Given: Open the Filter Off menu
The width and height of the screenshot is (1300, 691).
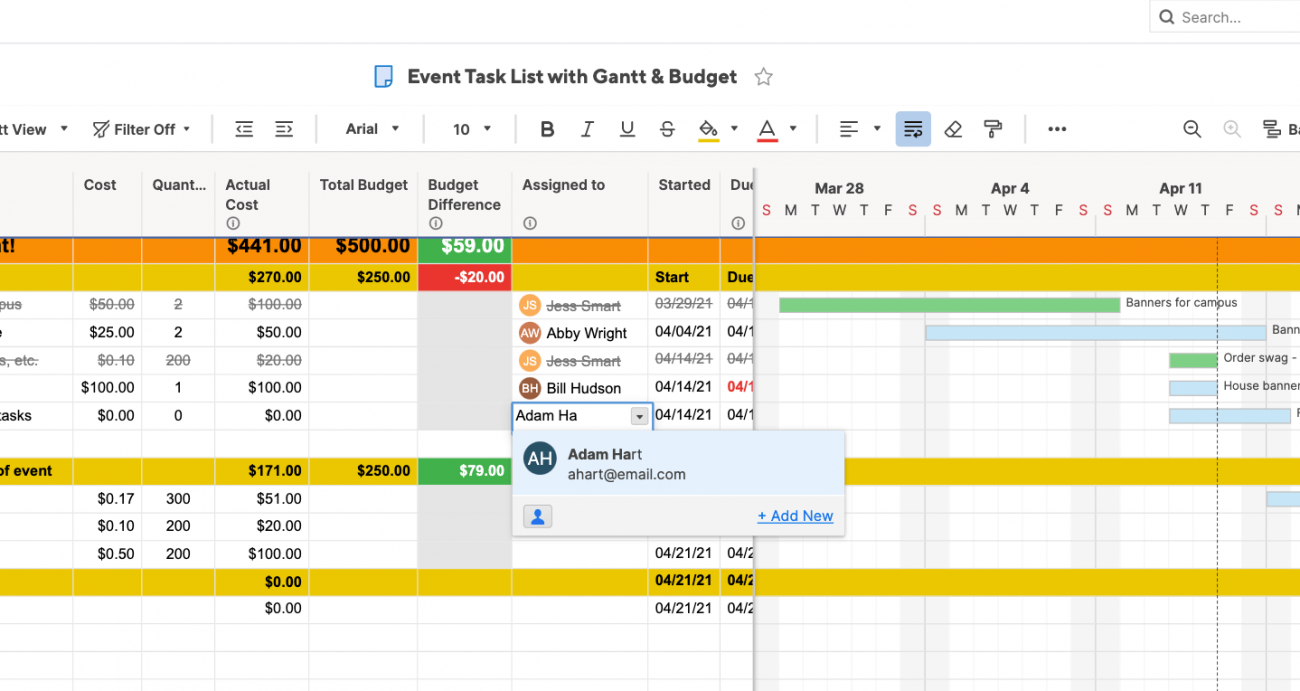Looking at the screenshot, I should tap(142, 129).
